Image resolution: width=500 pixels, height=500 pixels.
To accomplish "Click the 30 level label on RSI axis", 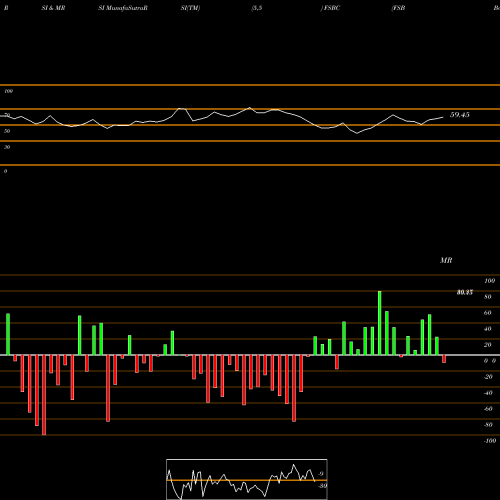I will coord(7,147).
